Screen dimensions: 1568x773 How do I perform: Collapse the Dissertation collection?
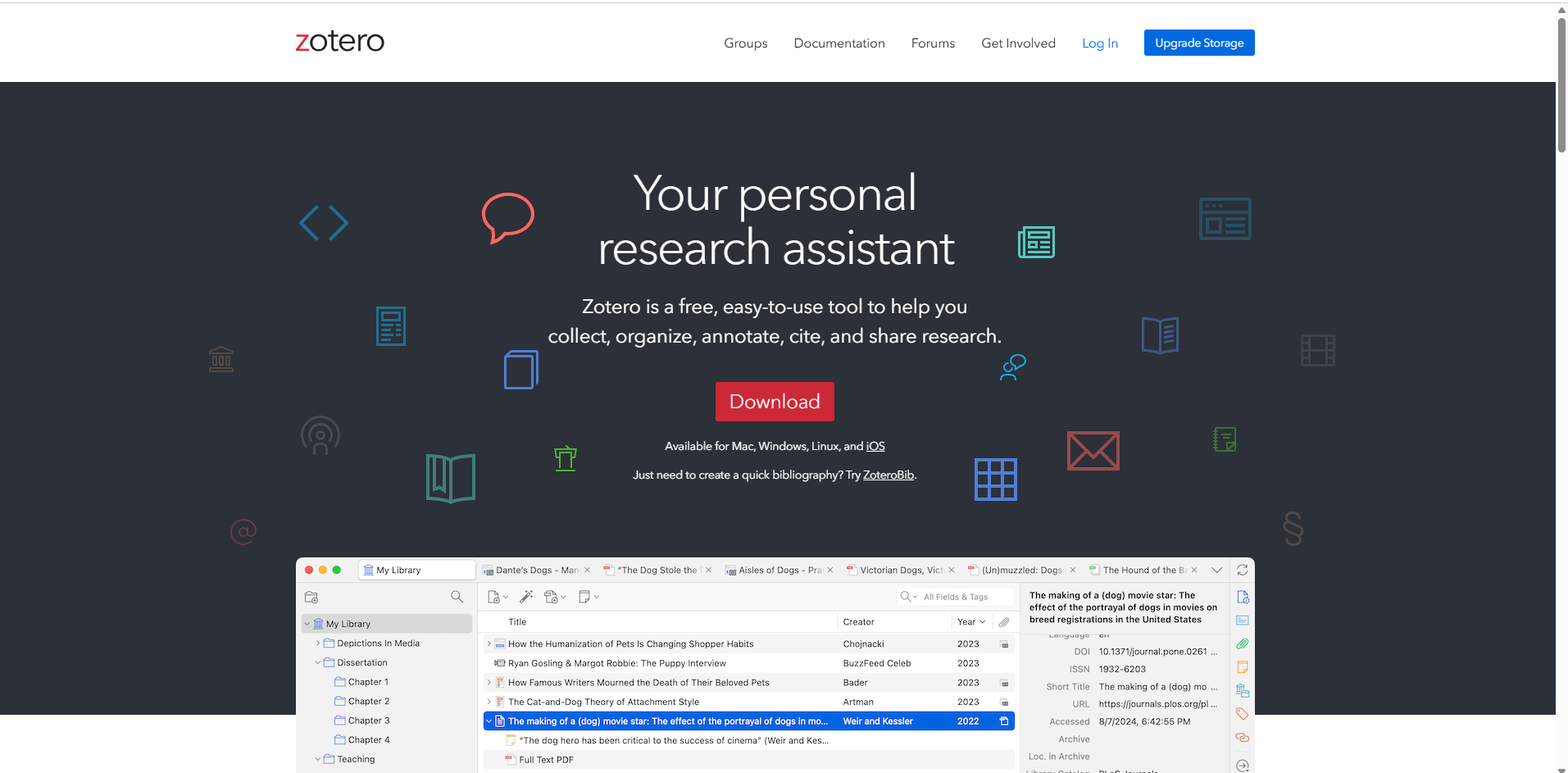[x=318, y=662]
